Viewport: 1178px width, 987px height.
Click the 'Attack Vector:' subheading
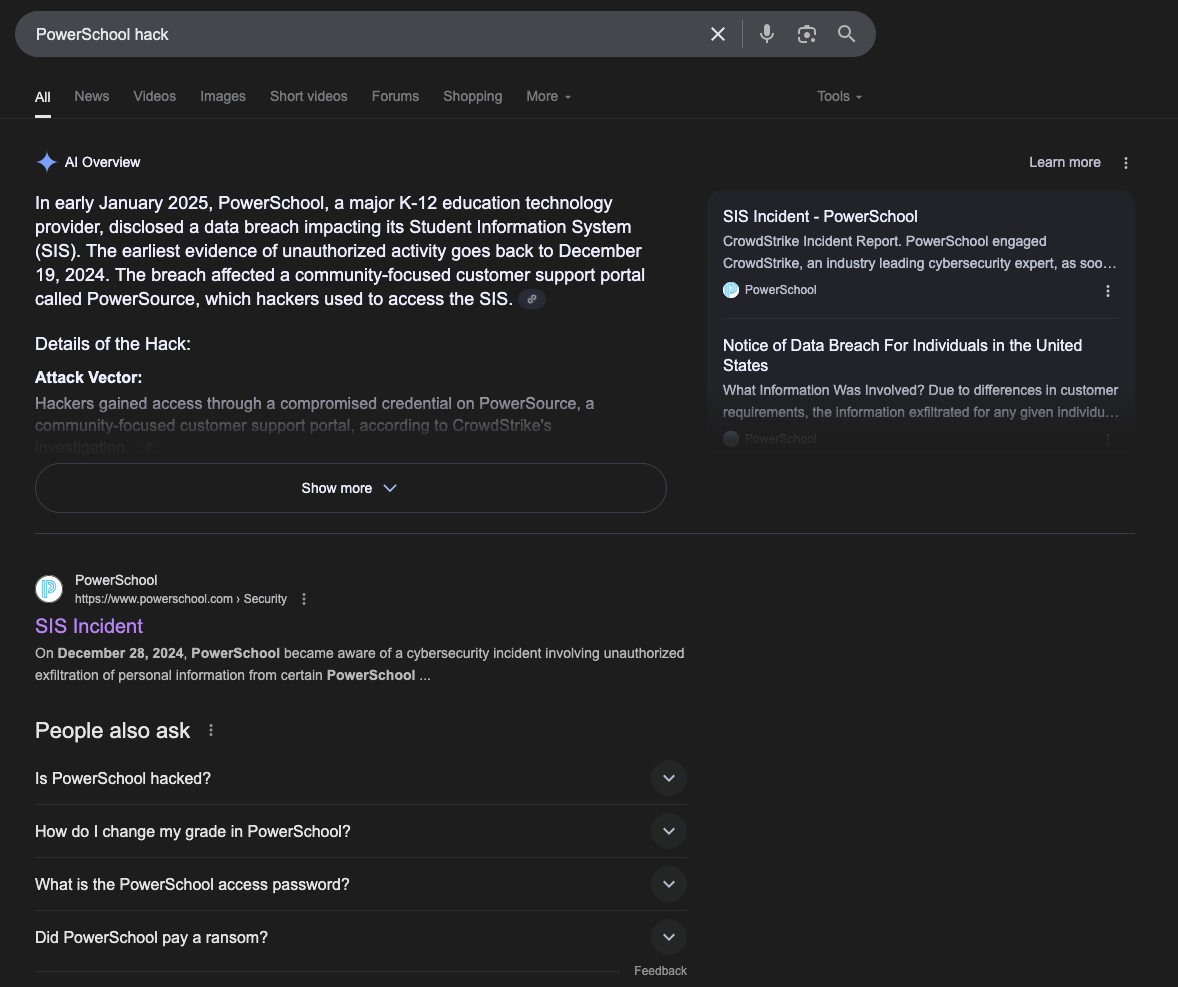click(88, 377)
